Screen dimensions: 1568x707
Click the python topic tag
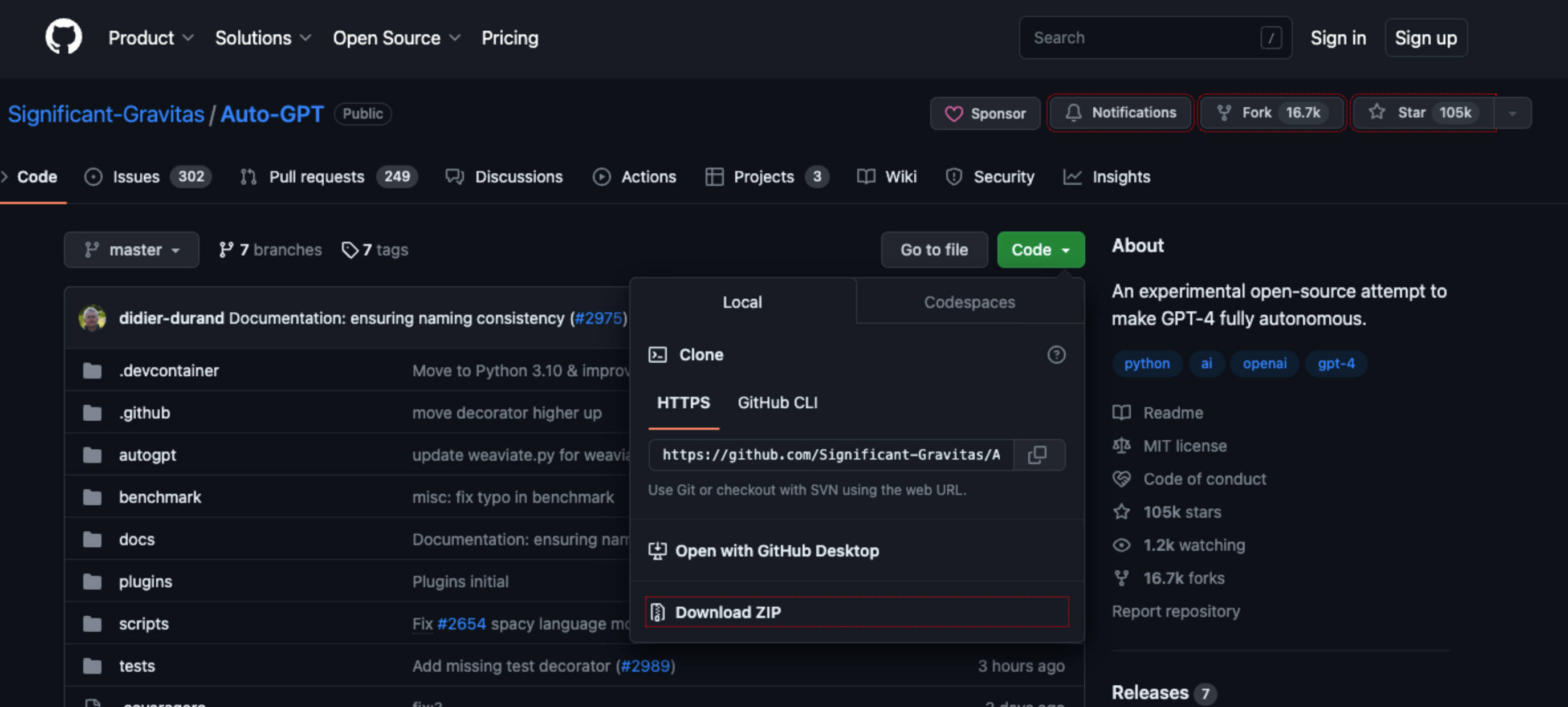tap(1147, 364)
